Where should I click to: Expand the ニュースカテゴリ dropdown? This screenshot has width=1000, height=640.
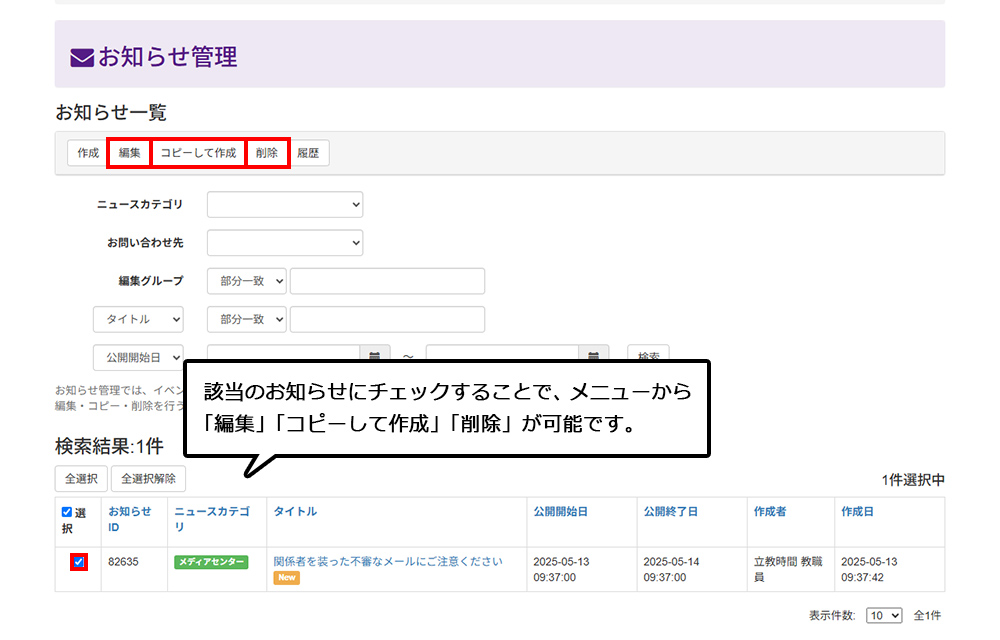(285, 204)
